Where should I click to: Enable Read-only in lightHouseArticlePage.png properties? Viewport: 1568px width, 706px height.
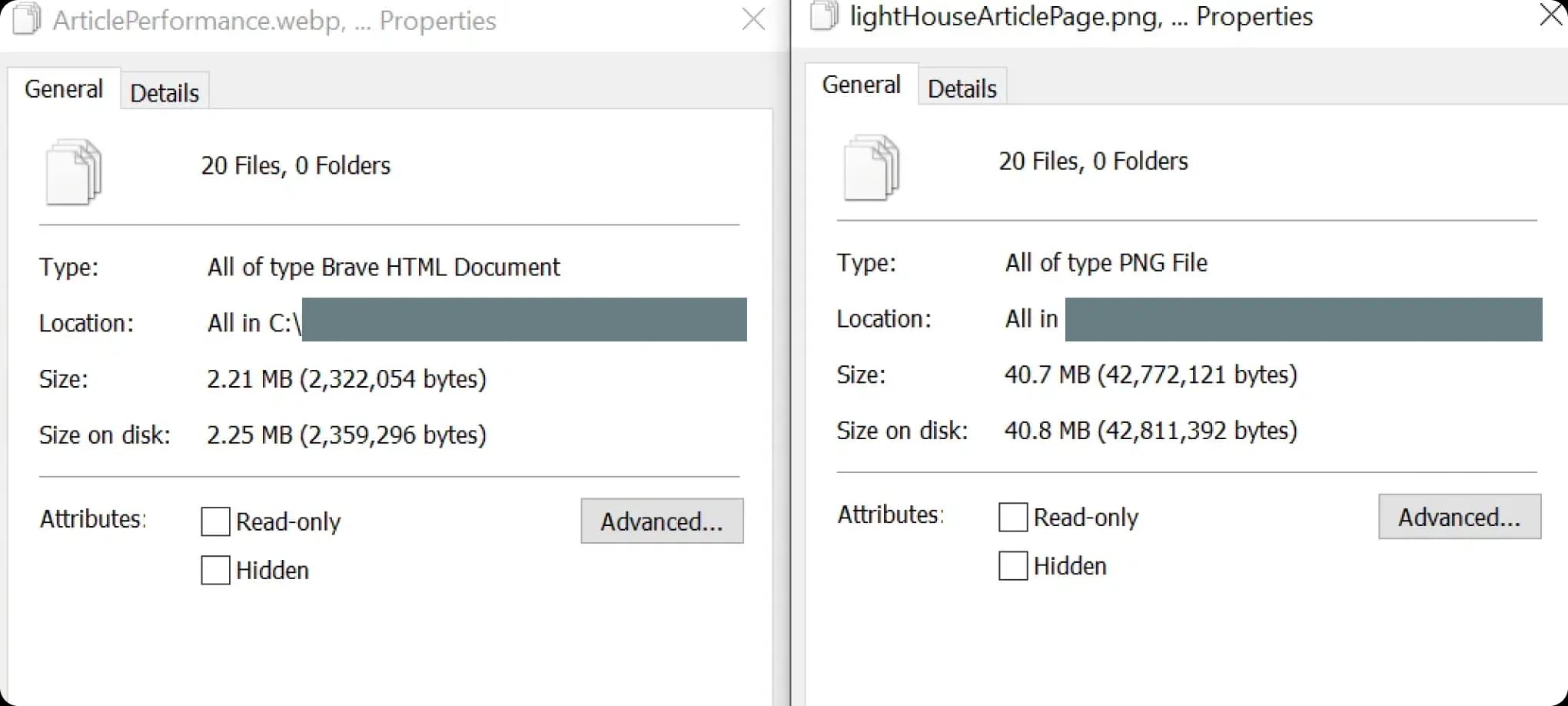(1013, 517)
